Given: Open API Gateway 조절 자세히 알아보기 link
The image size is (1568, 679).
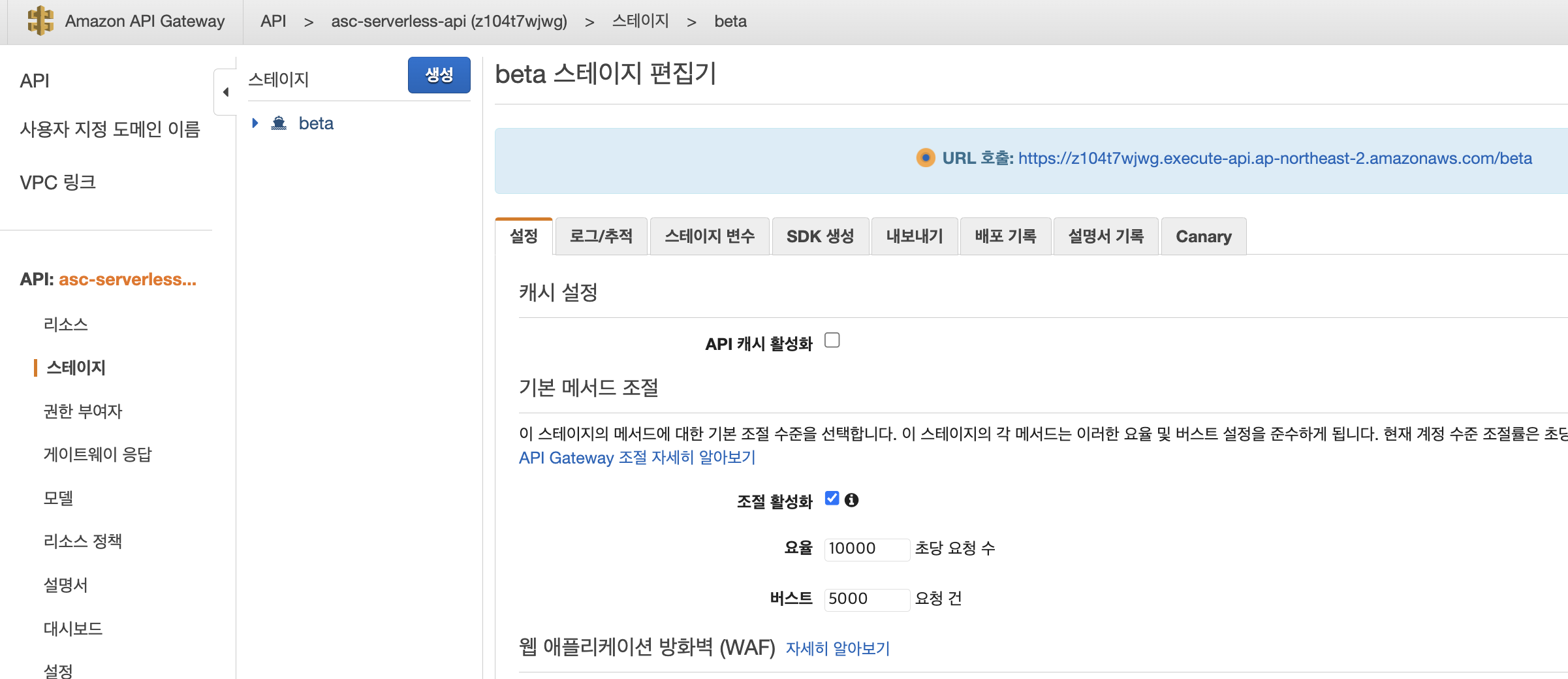Looking at the screenshot, I should pos(637,458).
